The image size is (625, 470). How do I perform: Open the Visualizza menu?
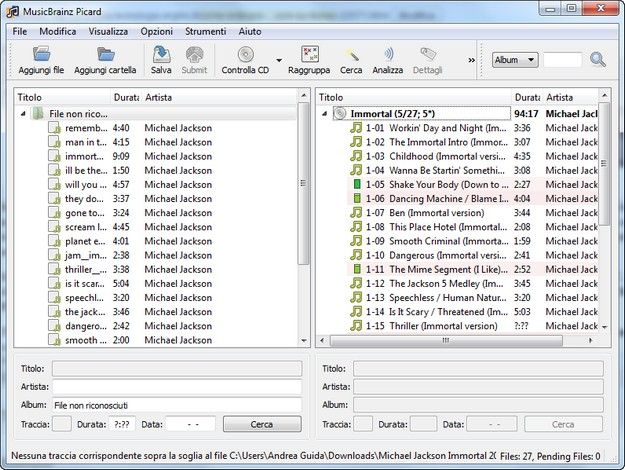pyautogui.click(x=108, y=31)
